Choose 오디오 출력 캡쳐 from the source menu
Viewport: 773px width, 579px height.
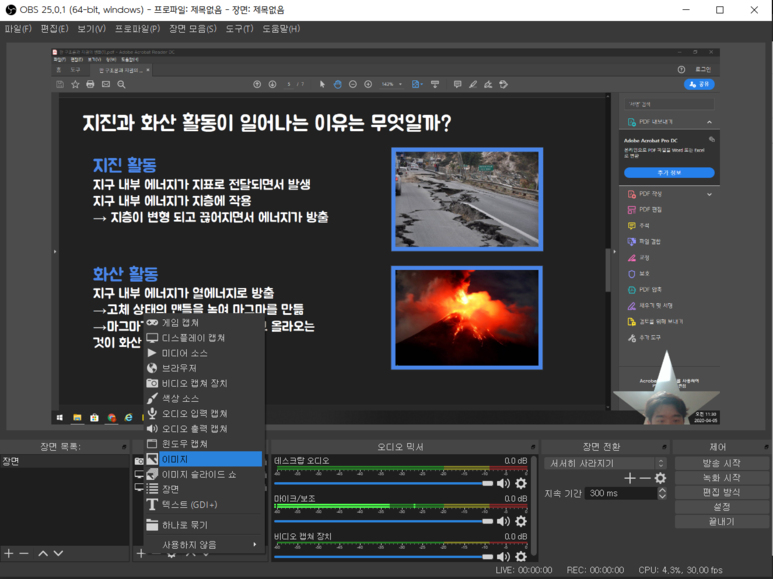tap(204, 429)
